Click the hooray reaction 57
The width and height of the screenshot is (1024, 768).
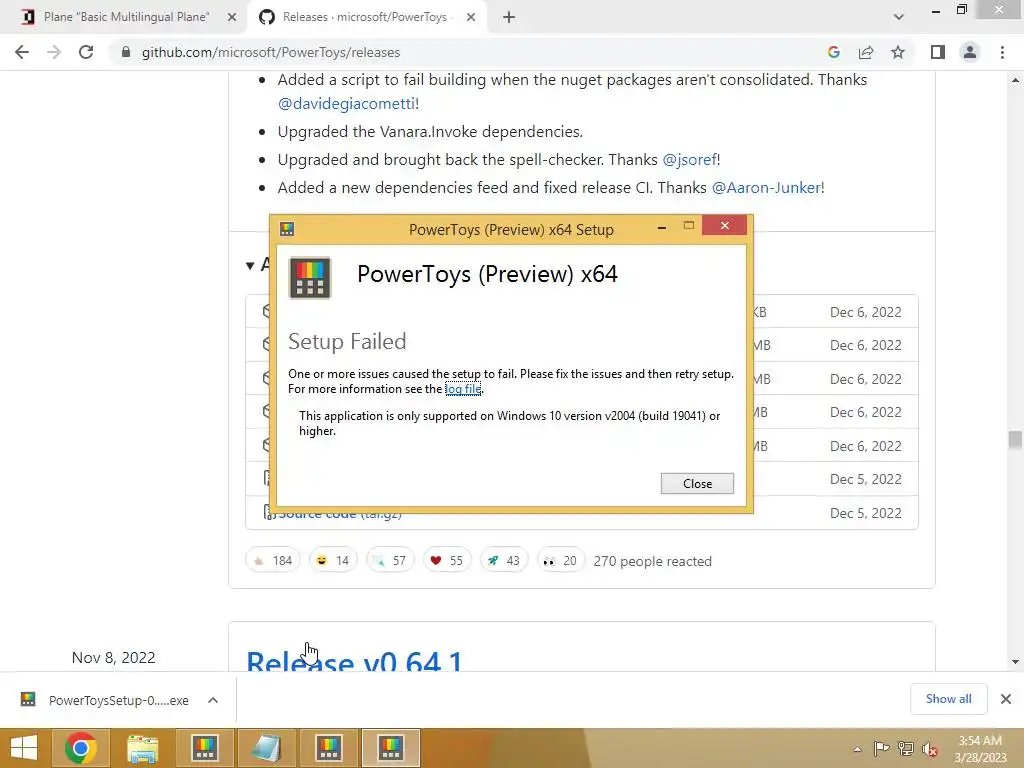coord(390,560)
